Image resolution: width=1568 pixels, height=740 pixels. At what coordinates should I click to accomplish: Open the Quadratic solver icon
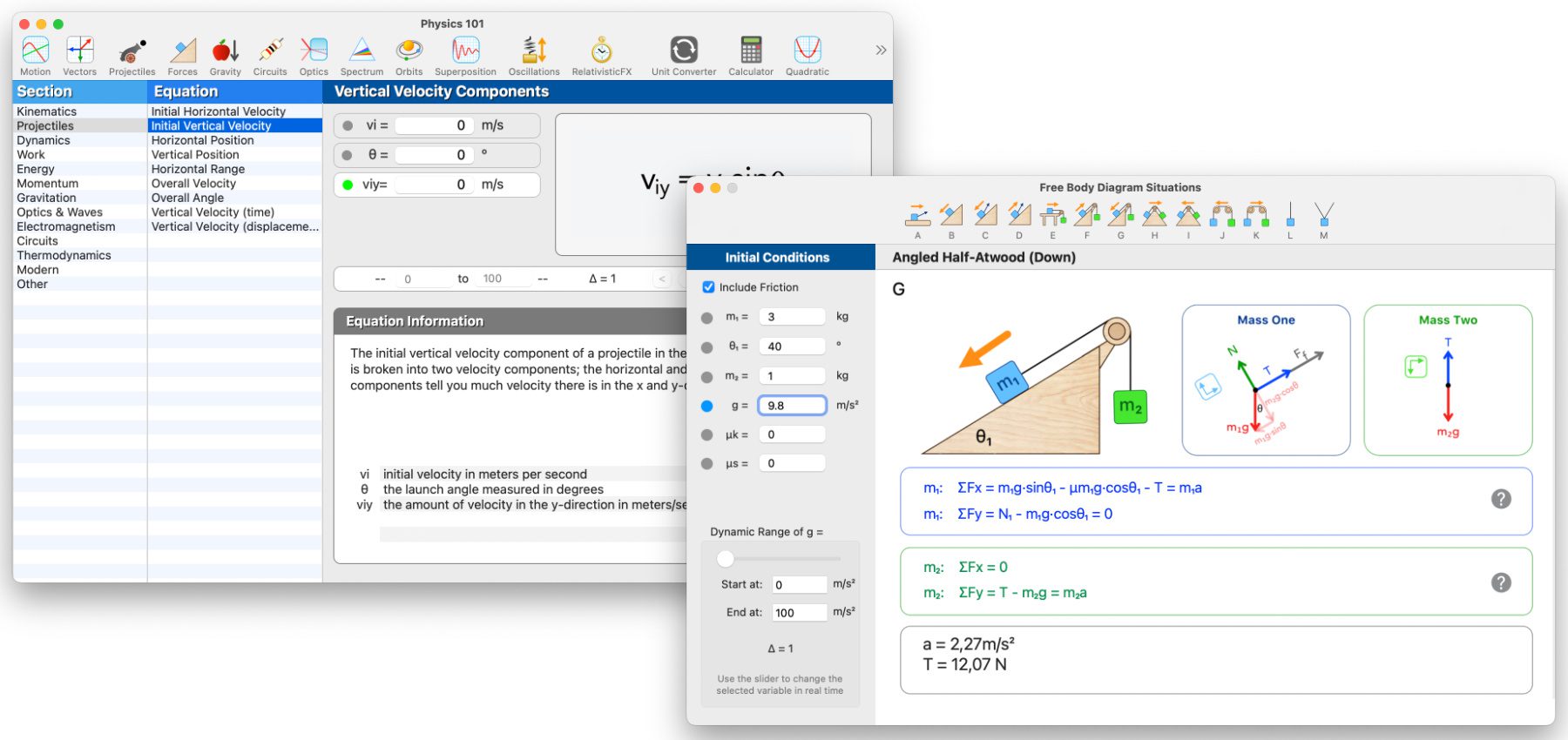(x=807, y=56)
